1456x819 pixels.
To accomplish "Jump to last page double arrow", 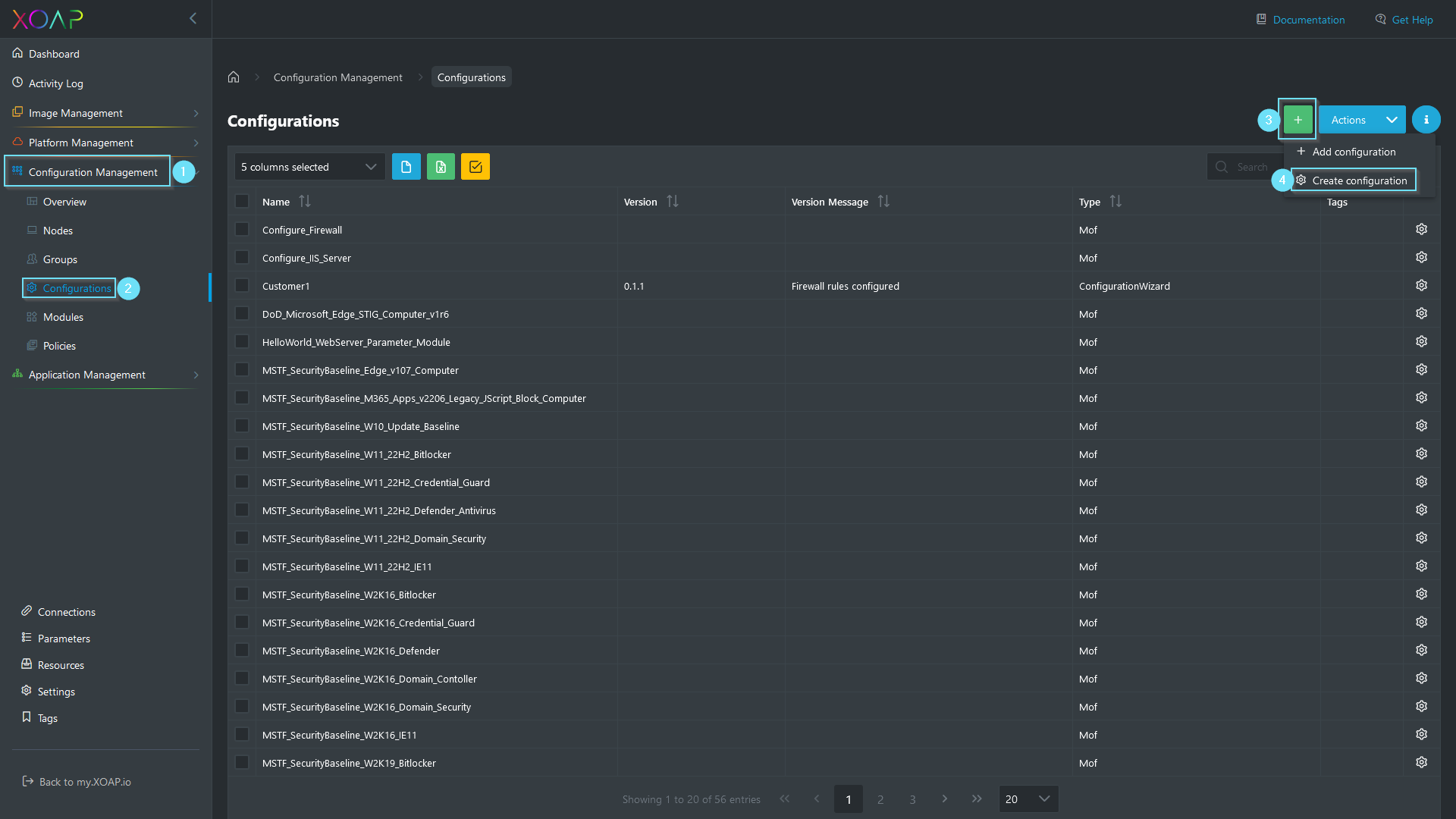I will [977, 799].
